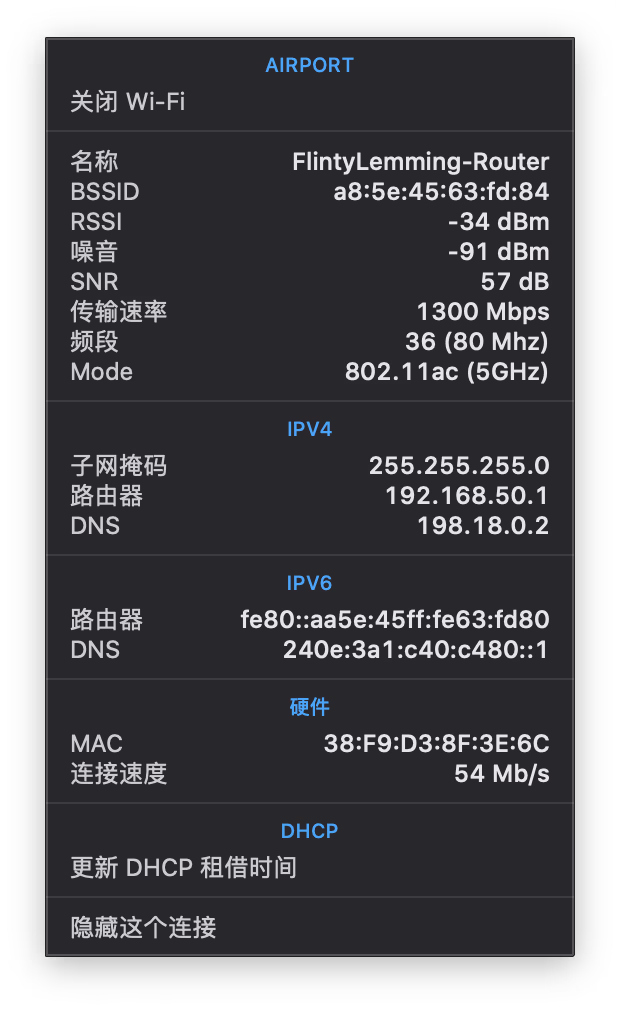Click the AIRPORT section header

coord(310,65)
